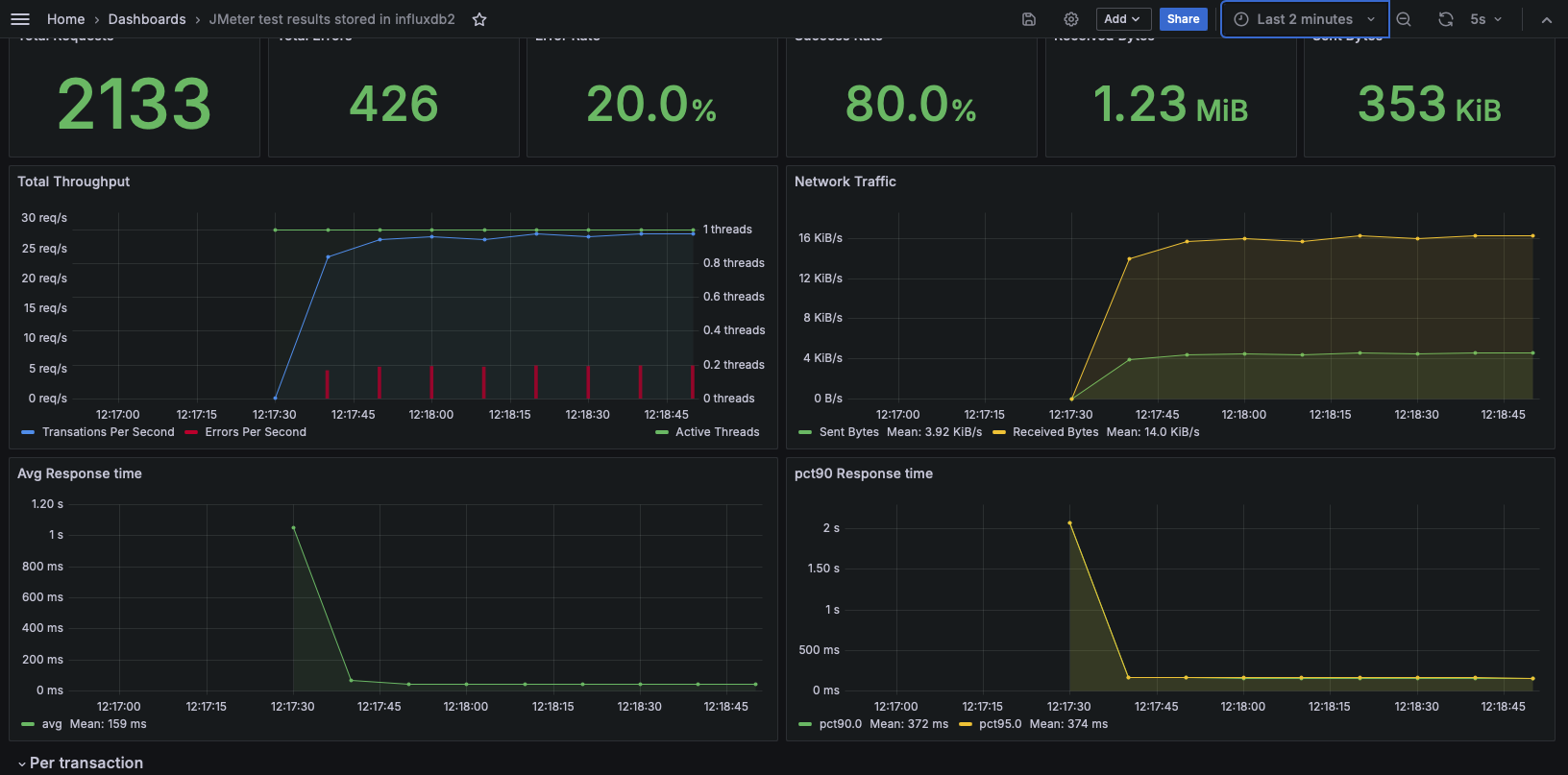
Task: Go to Home breadcrumb
Action: [x=65, y=19]
